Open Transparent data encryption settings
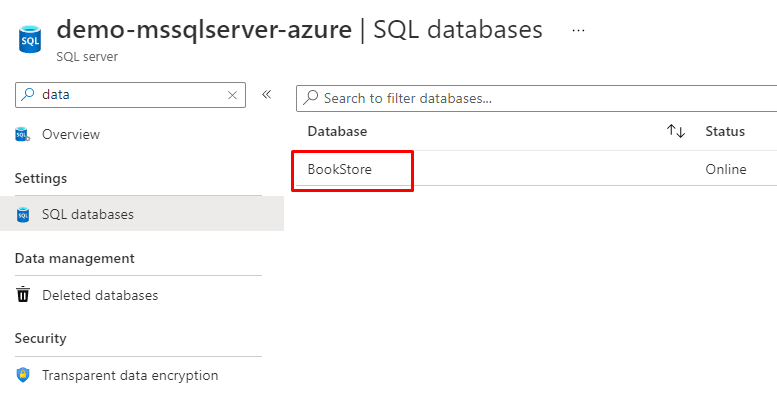 (x=130, y=375)
